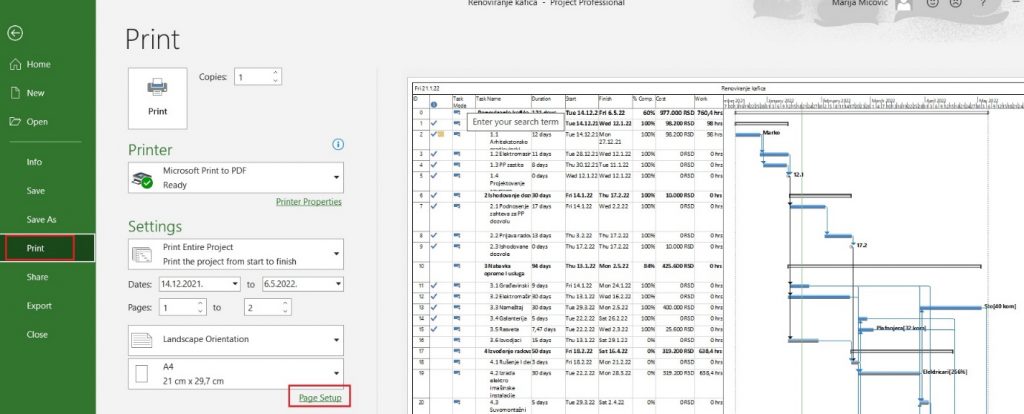Go back using the Backstage back arrow

pos(15,33)
